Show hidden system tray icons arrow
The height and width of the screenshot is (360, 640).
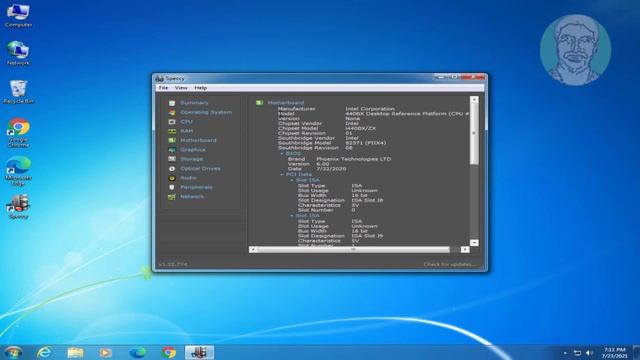(x=565, y=353)
